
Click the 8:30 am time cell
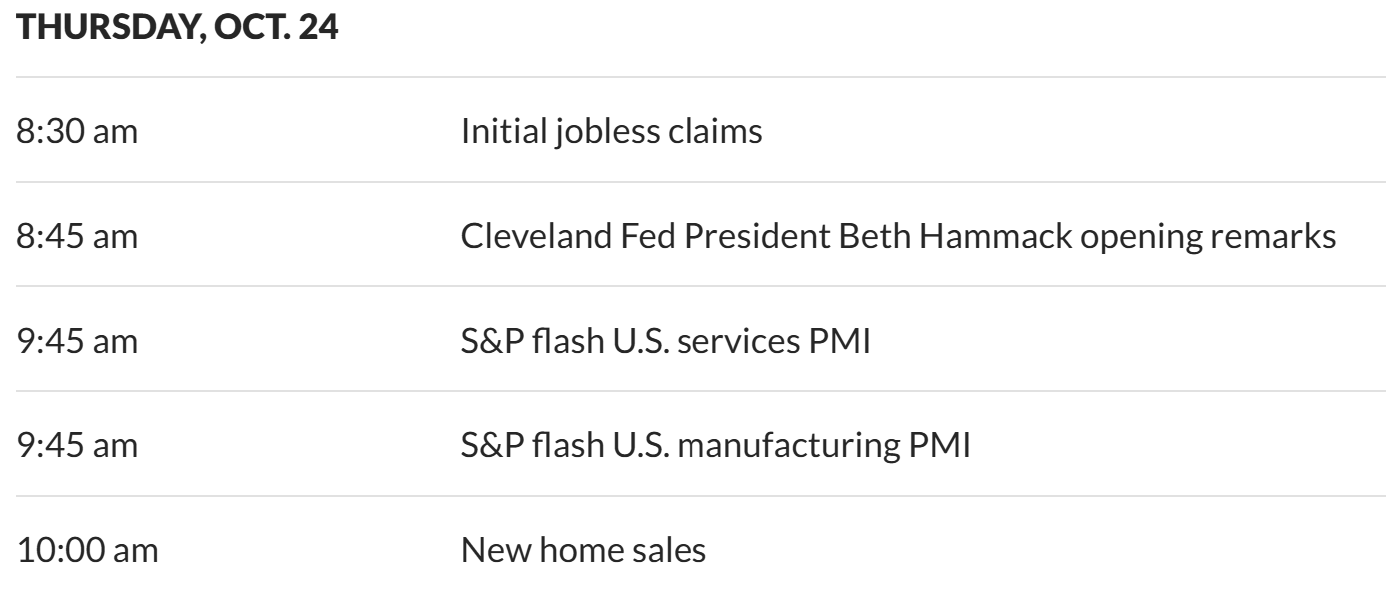77,131
